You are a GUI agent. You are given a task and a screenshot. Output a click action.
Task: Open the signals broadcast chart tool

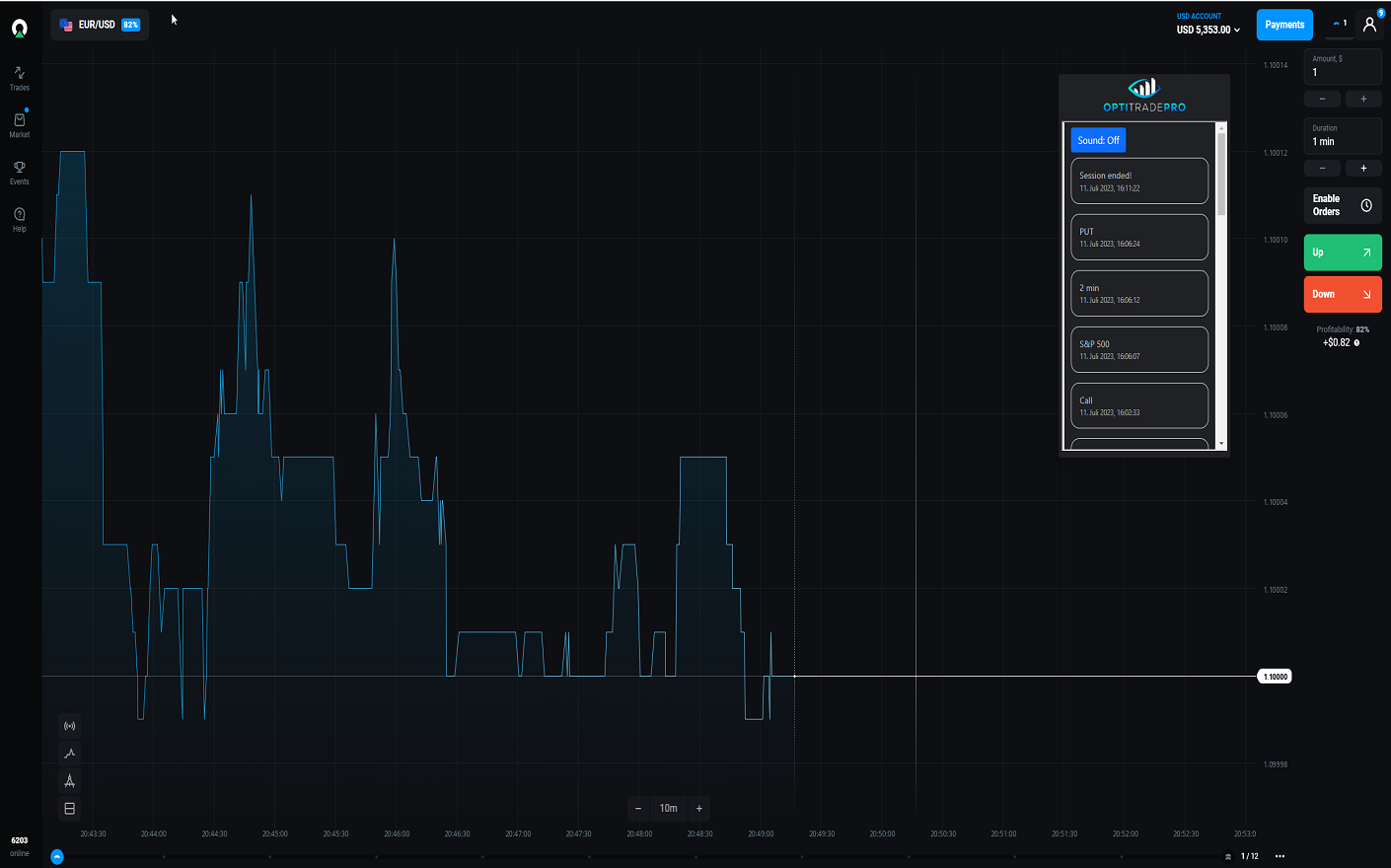(70, 726)
